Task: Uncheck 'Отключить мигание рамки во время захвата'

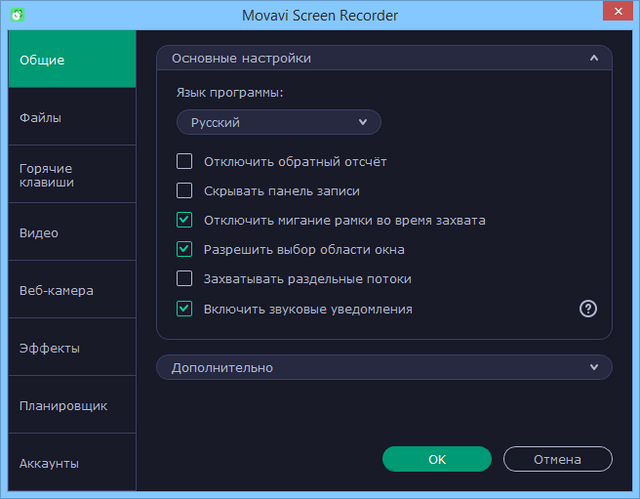Action: click(x=184, y=220)
